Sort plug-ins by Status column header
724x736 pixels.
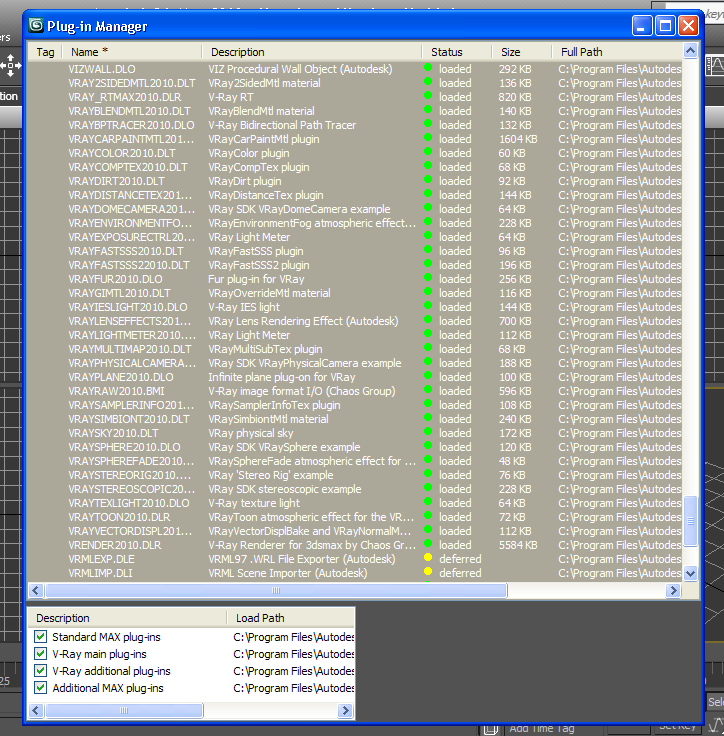[x=457, y=52]
